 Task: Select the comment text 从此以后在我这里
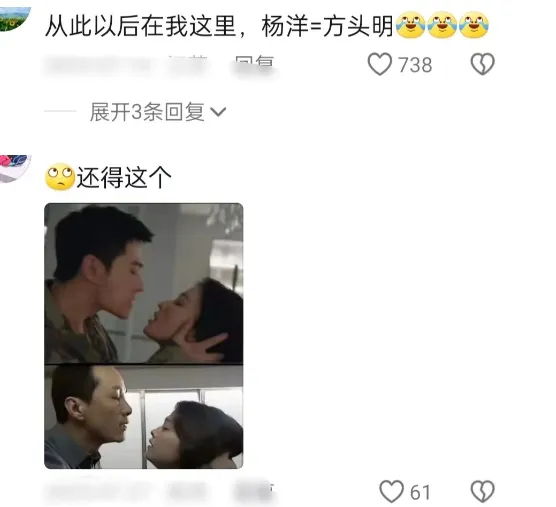click(x=141, y=26)
